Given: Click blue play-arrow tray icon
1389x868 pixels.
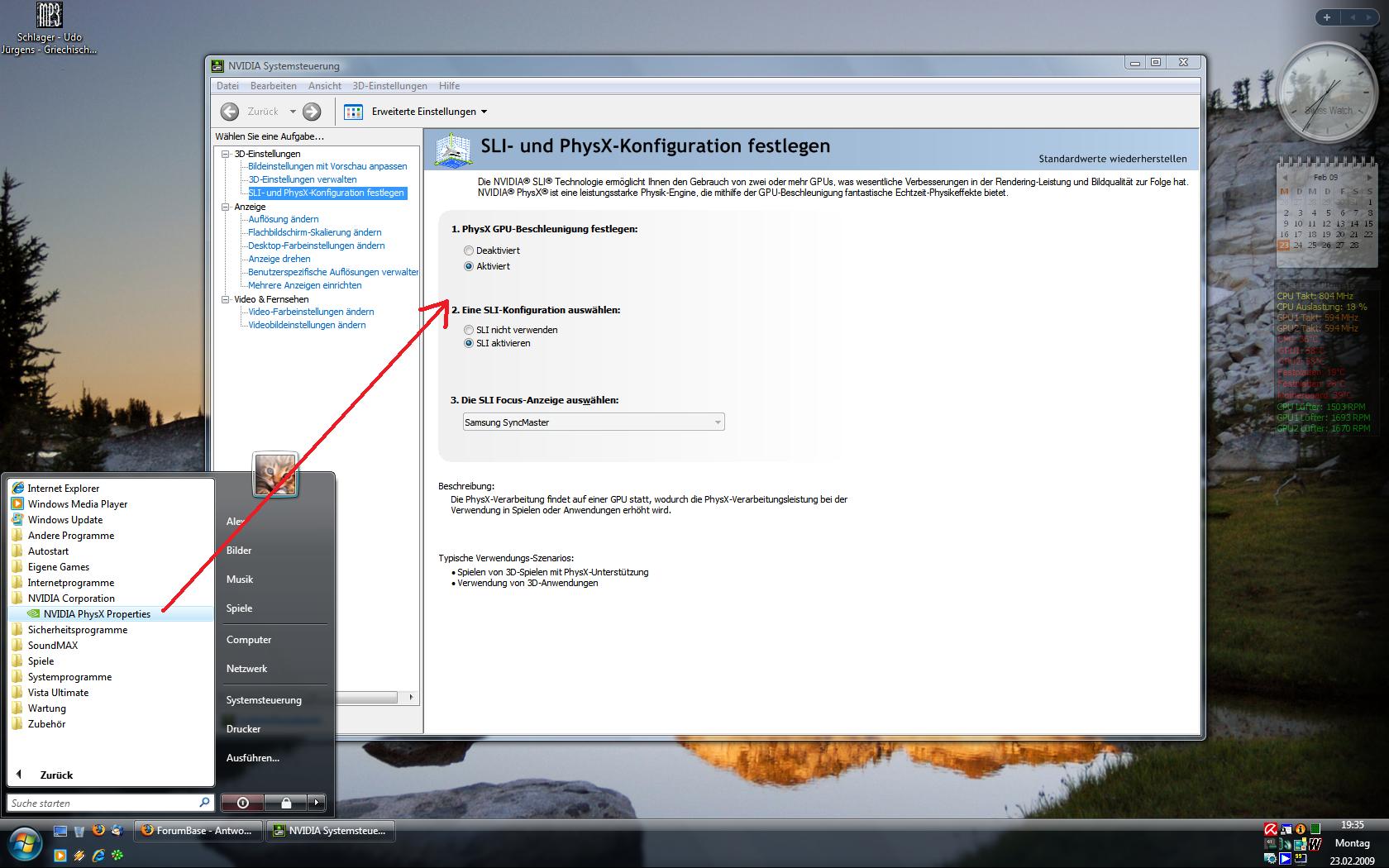Looking at the screenshot, I should (1285, 859).
